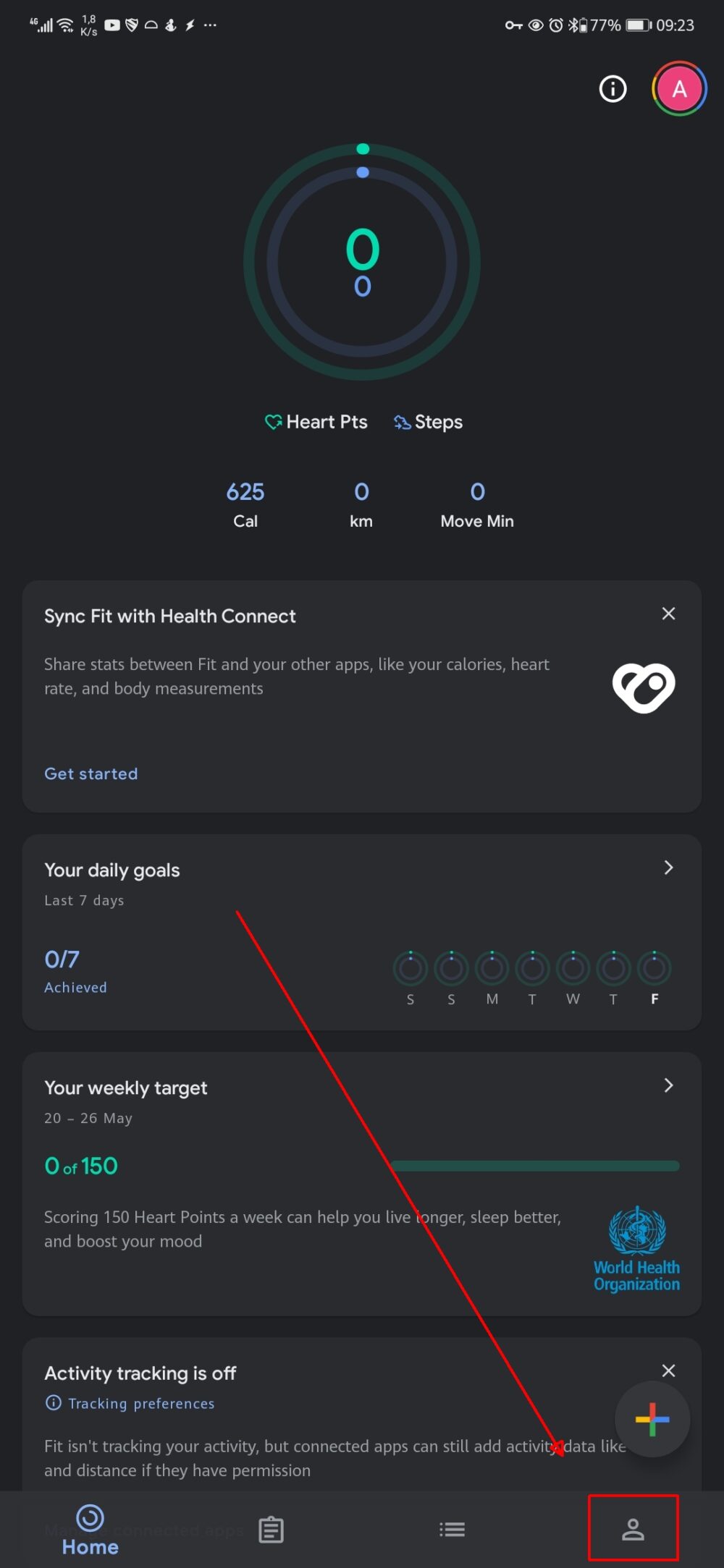Click the Health Connect heart logo
The image size is (724, 1568).
(x=643, y=687)
